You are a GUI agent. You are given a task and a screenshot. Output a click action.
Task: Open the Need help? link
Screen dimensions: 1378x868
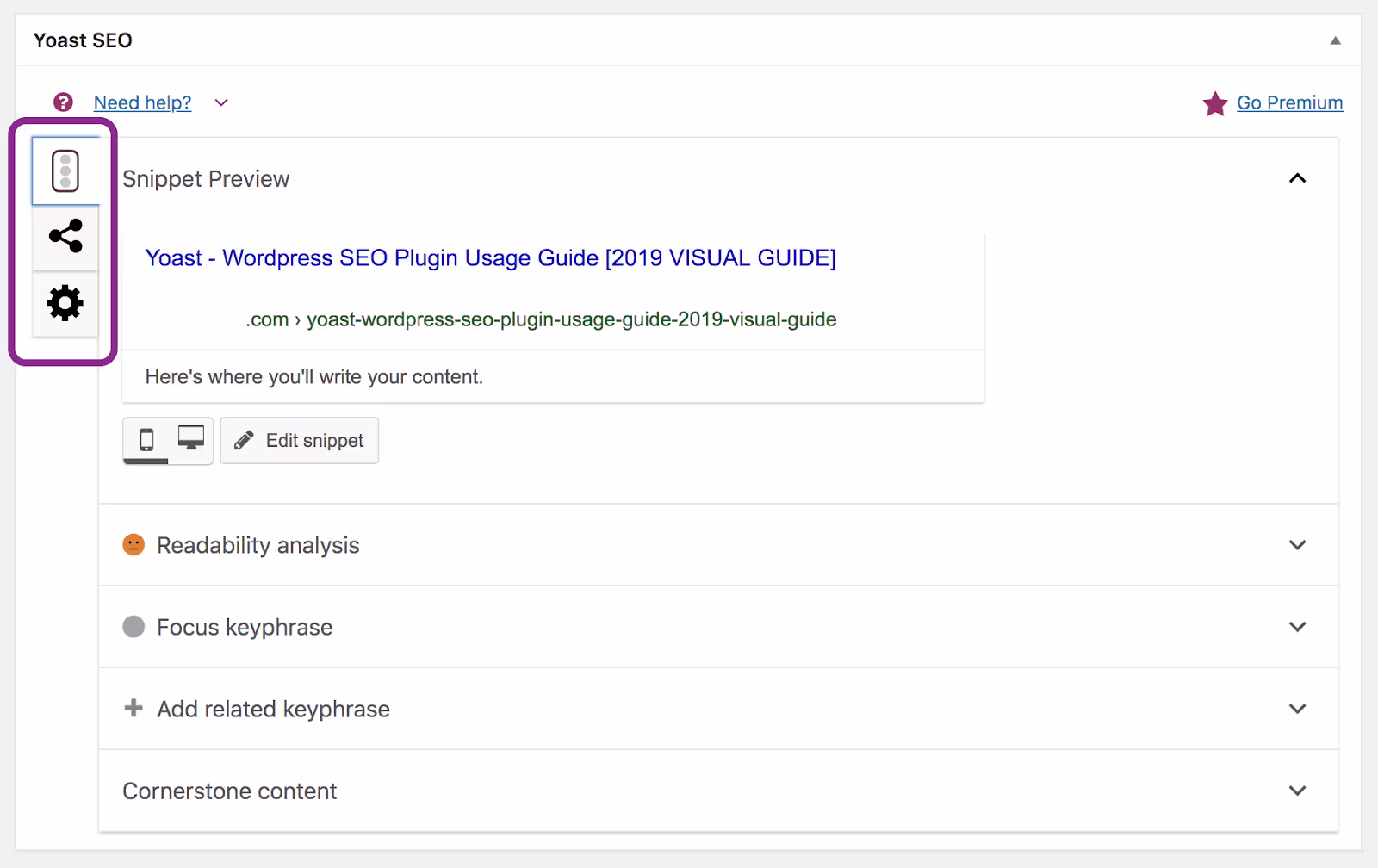coord(142,102)
